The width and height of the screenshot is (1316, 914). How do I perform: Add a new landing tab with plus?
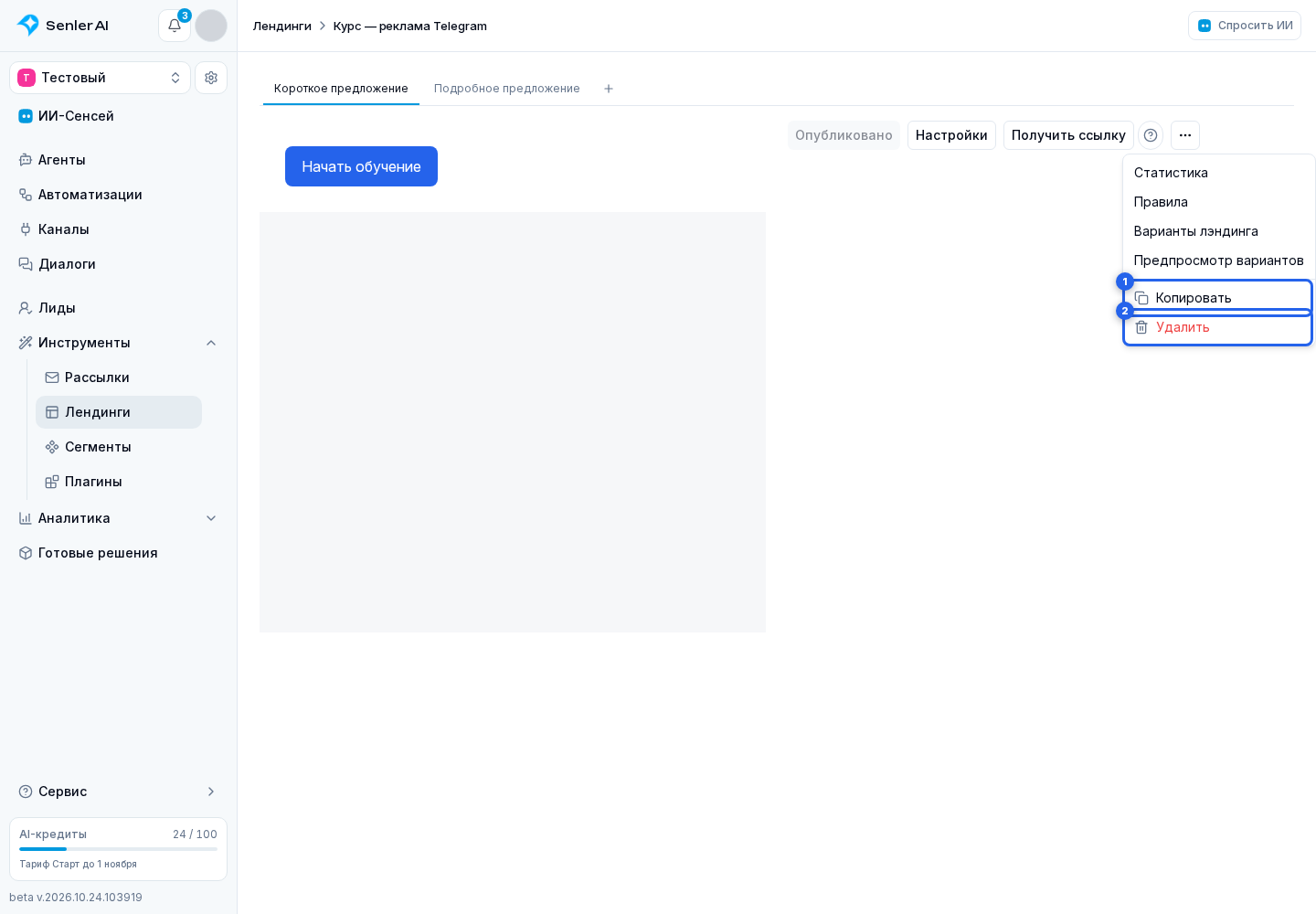click(x=609, y=89)
